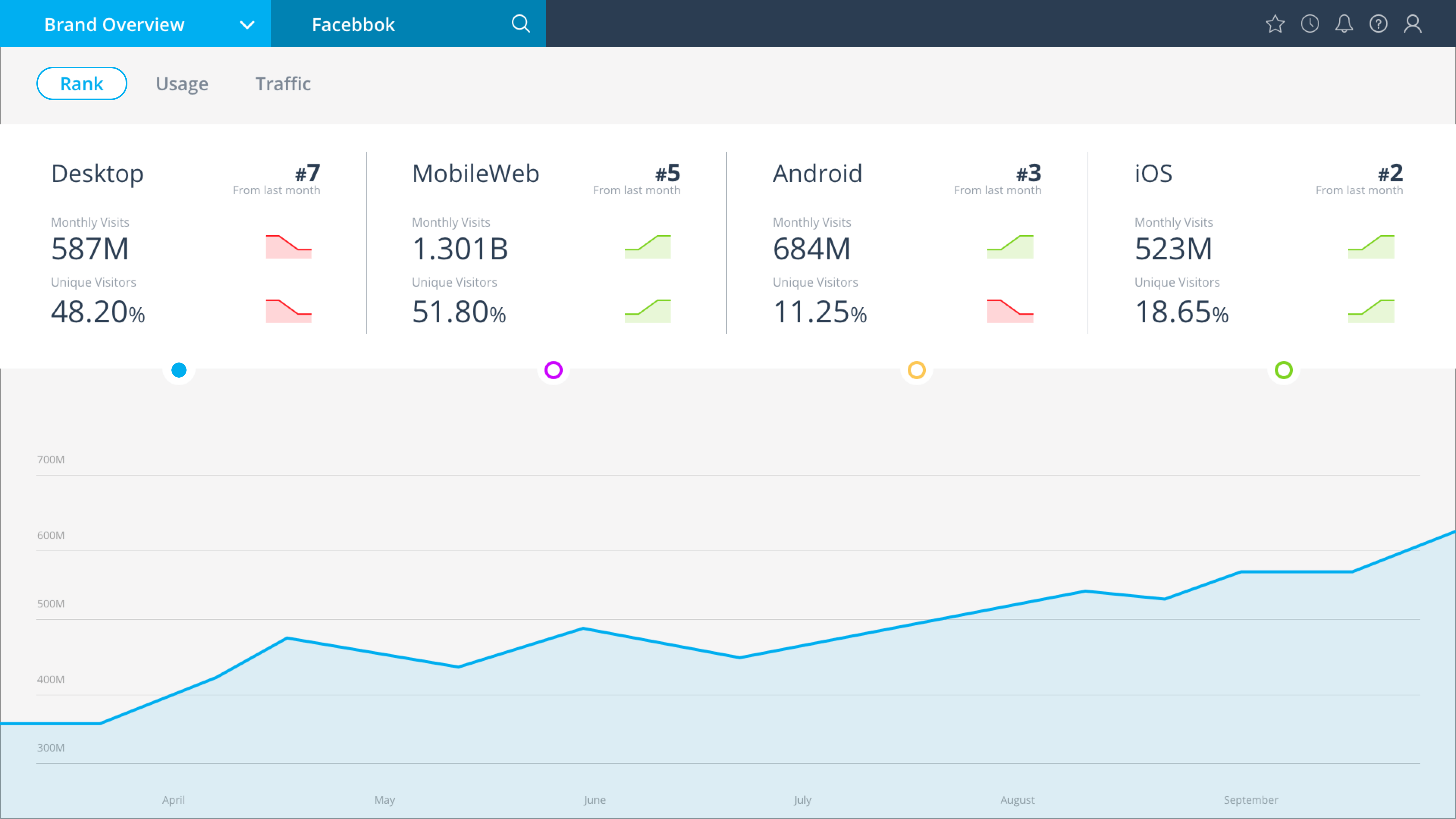Click the September axis label
This screenshot has width=1456, height=819.
coord(1251,800)
